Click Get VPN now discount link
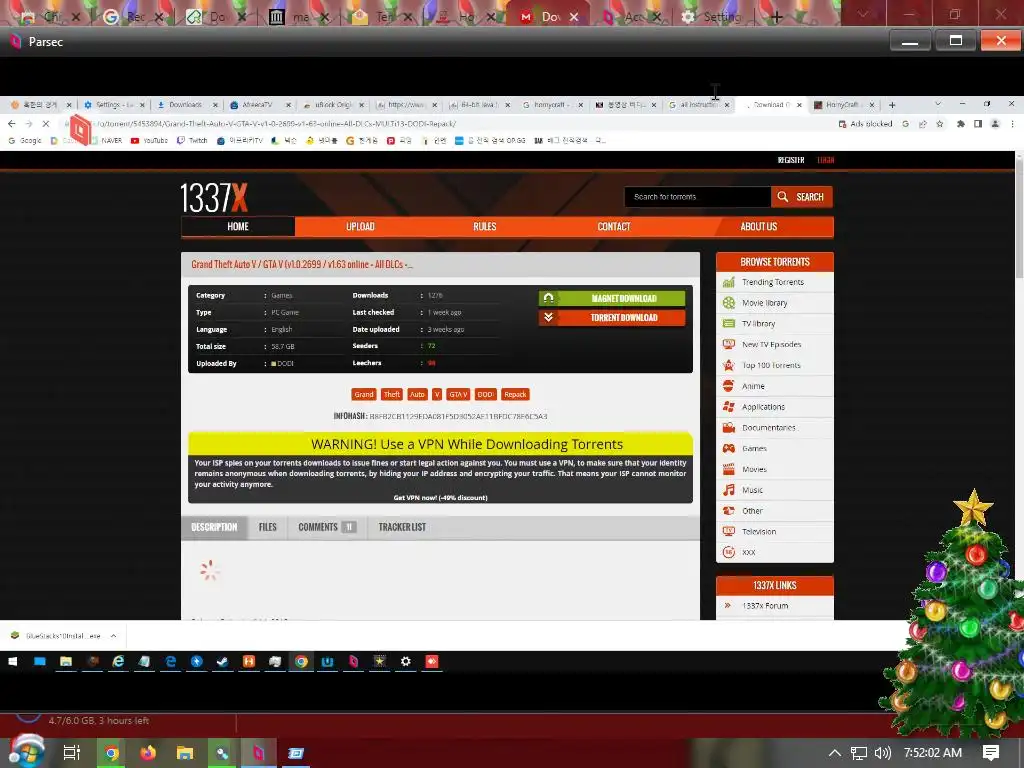The height and width of the screenshot is (768, 1024). (440, 498)
